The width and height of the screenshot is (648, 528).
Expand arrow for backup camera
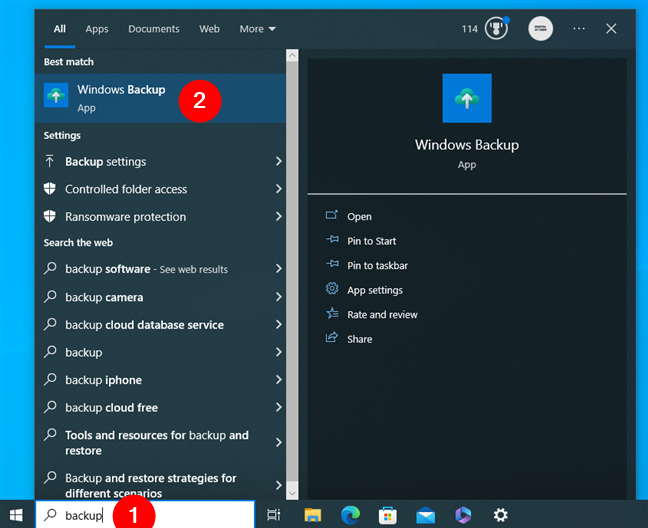pyautogui.click(x=279, y=297)
